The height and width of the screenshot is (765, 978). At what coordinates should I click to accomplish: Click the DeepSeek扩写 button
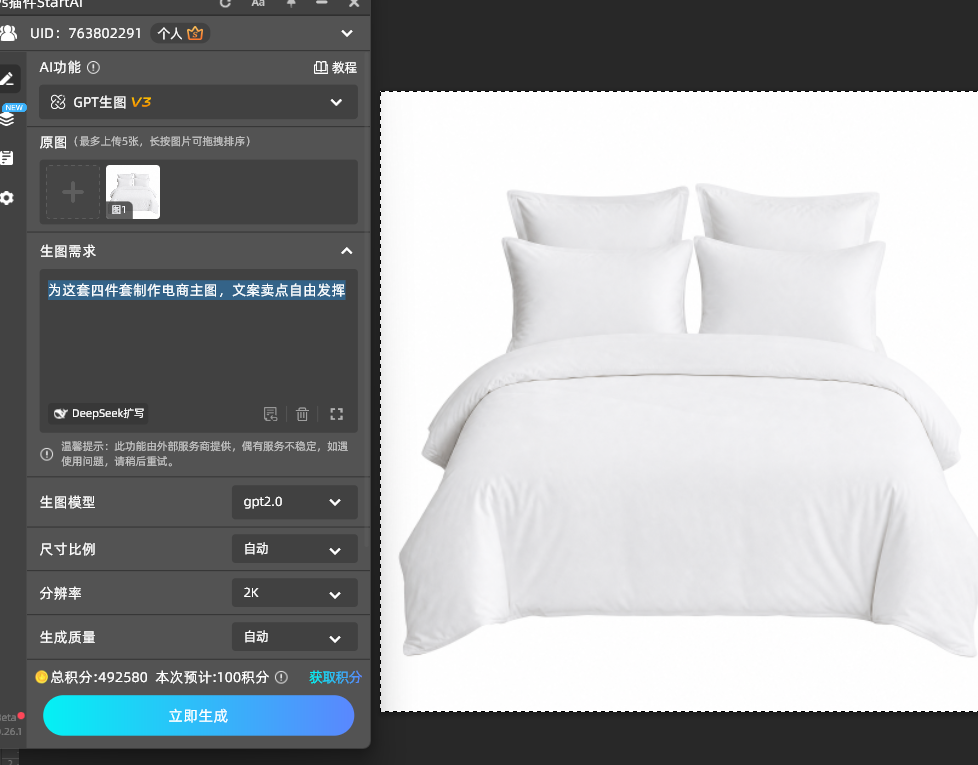pyautogui.click(x=99, y=413)
